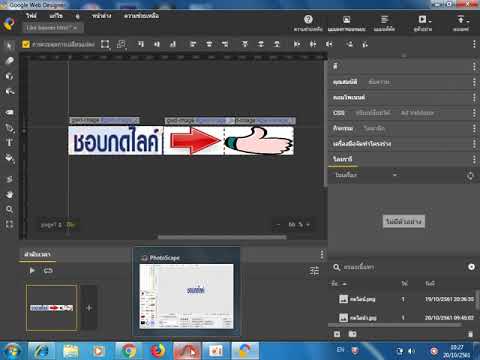This screenshot has height=360, width=480.
Task: Click the Help icon in top bar
Action: click(308, 19)
